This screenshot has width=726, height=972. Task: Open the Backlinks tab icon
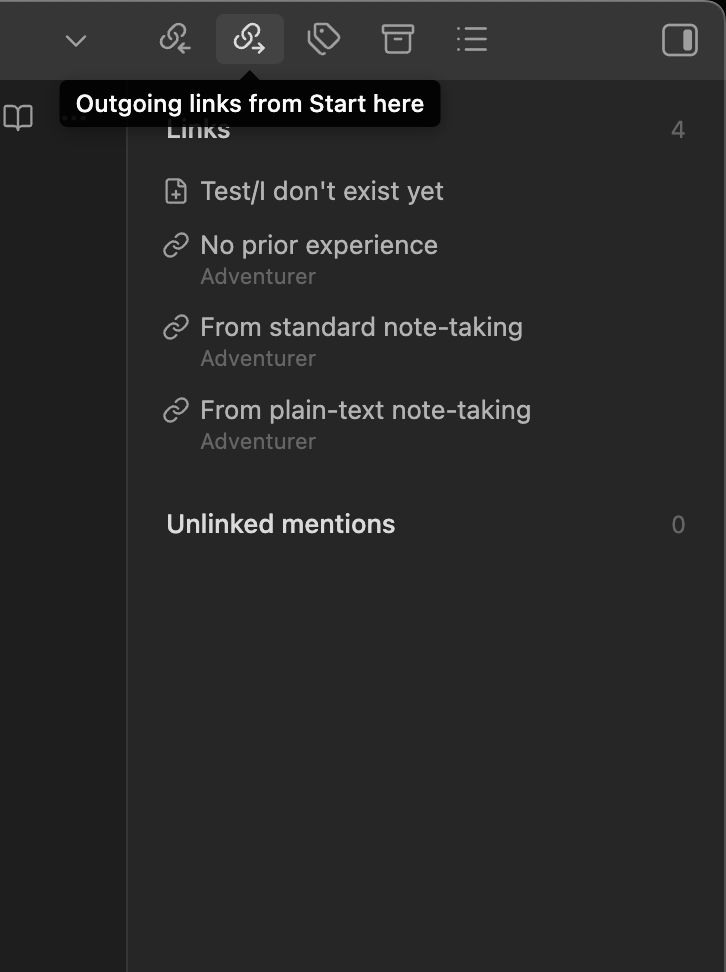pyautogui.click(x=175, y=39)
